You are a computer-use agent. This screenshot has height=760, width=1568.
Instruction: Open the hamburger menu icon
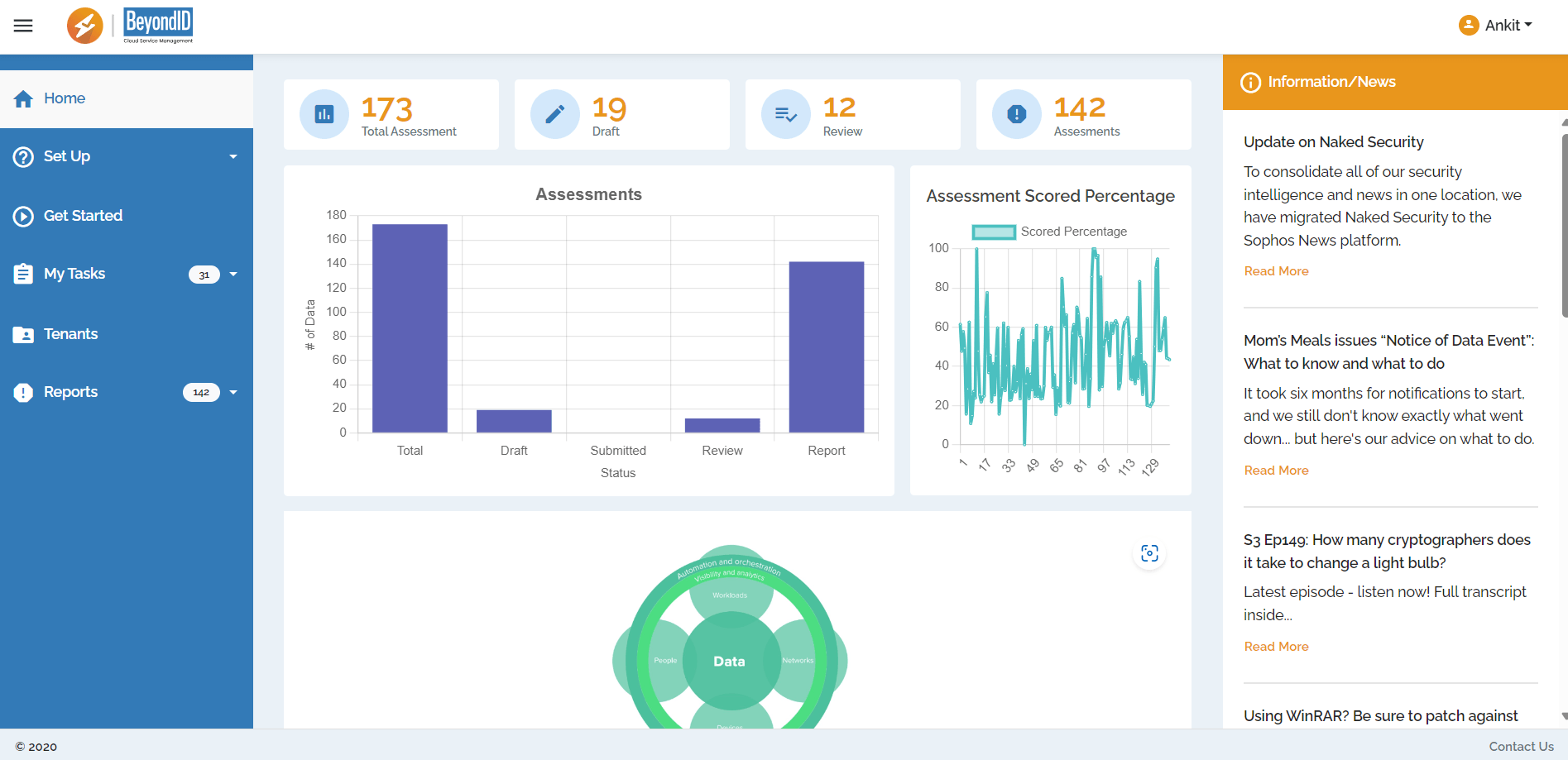pyautogui.click(x=23, y=26)
